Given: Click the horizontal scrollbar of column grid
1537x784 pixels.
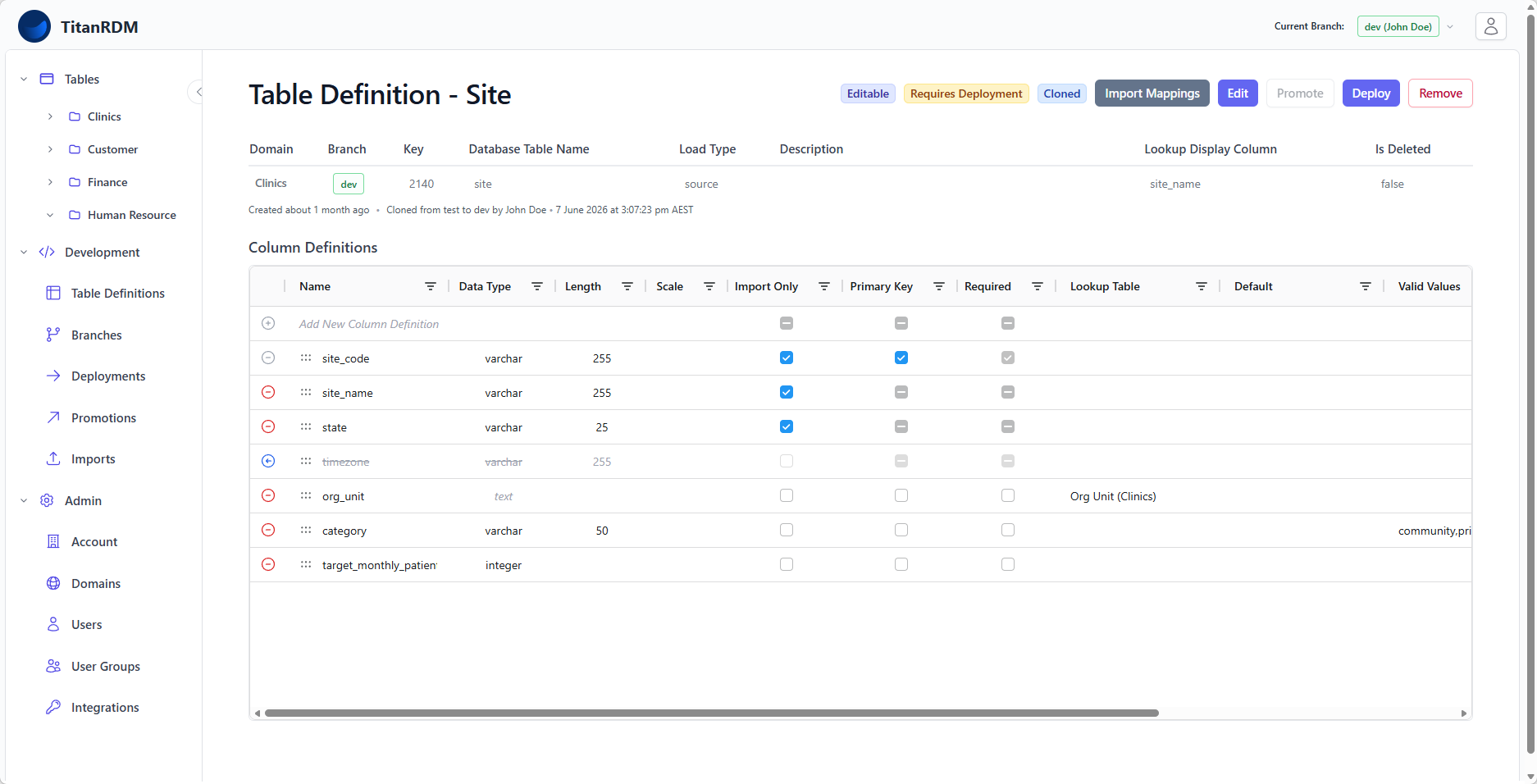Looking at the screenshot, I should pos(711,713).
